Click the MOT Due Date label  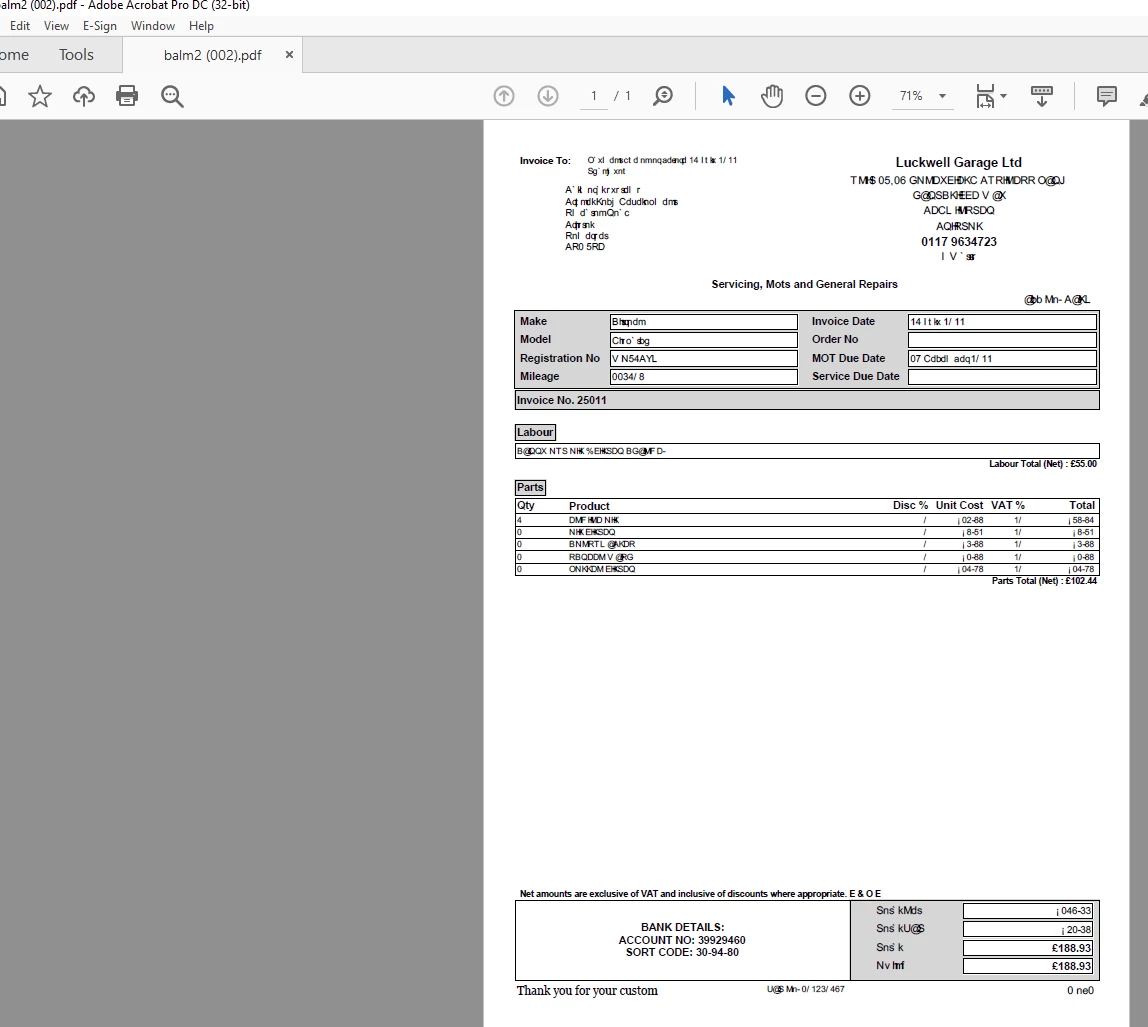(848, 359)
